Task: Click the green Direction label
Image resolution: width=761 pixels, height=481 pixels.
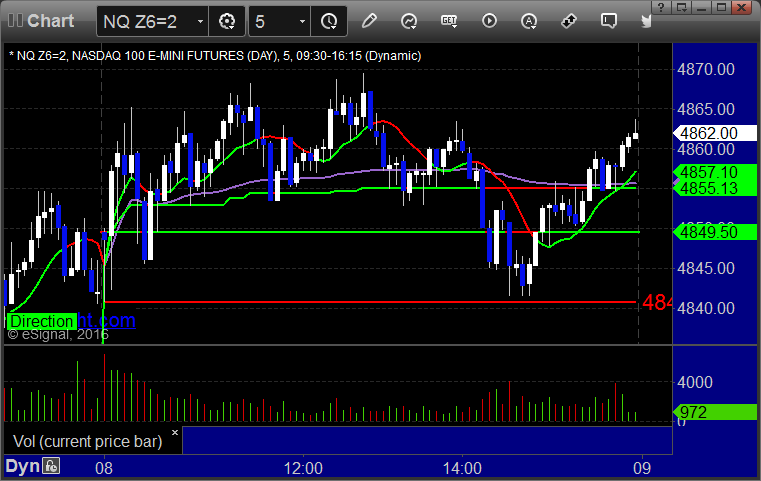Action: 42,321
